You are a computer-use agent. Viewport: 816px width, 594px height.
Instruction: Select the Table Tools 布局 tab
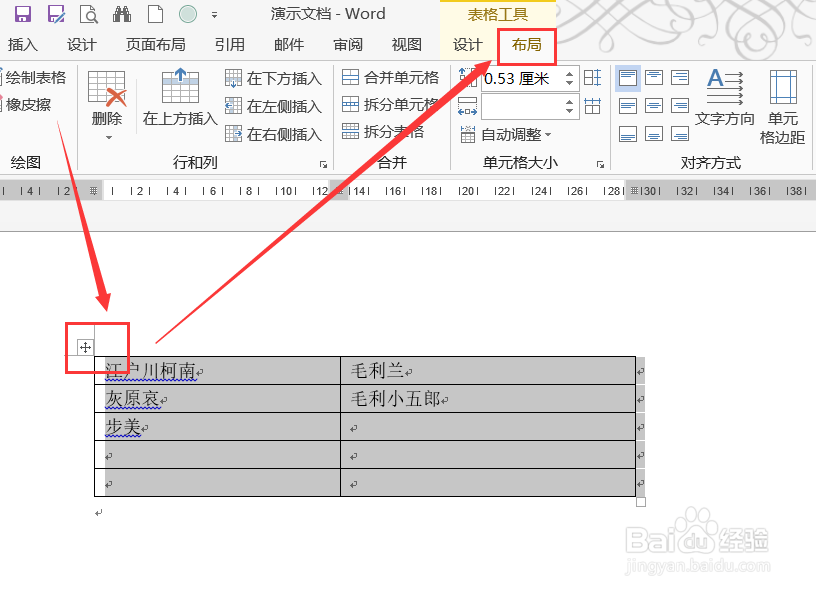pyautogui.click(x=527, y=45)
